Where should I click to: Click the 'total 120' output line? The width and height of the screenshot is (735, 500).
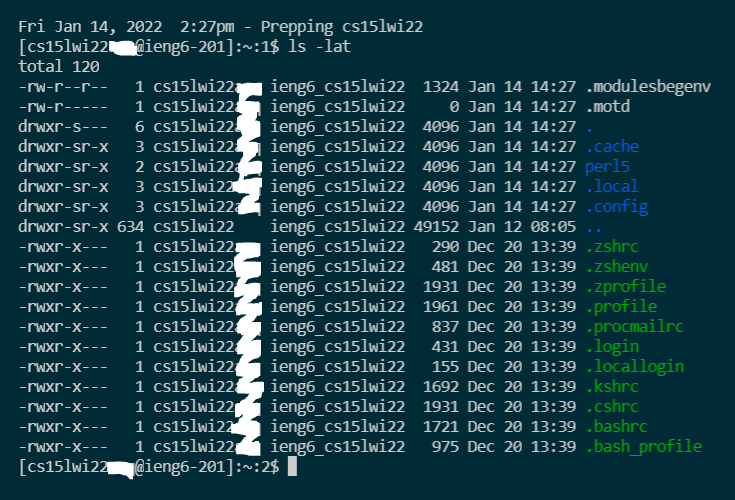[58, 67]
